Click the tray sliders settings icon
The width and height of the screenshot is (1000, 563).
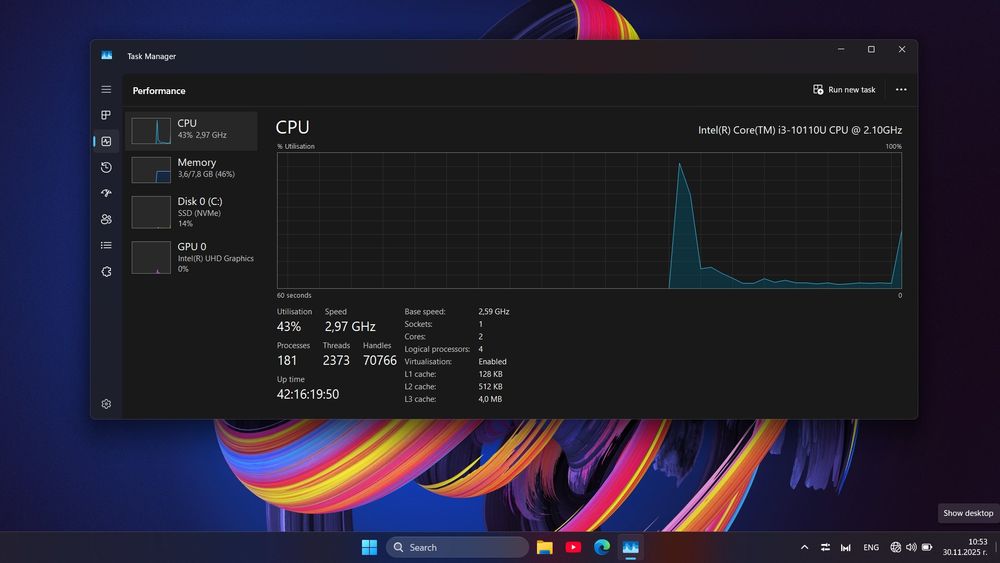click(x=825, y=547)
